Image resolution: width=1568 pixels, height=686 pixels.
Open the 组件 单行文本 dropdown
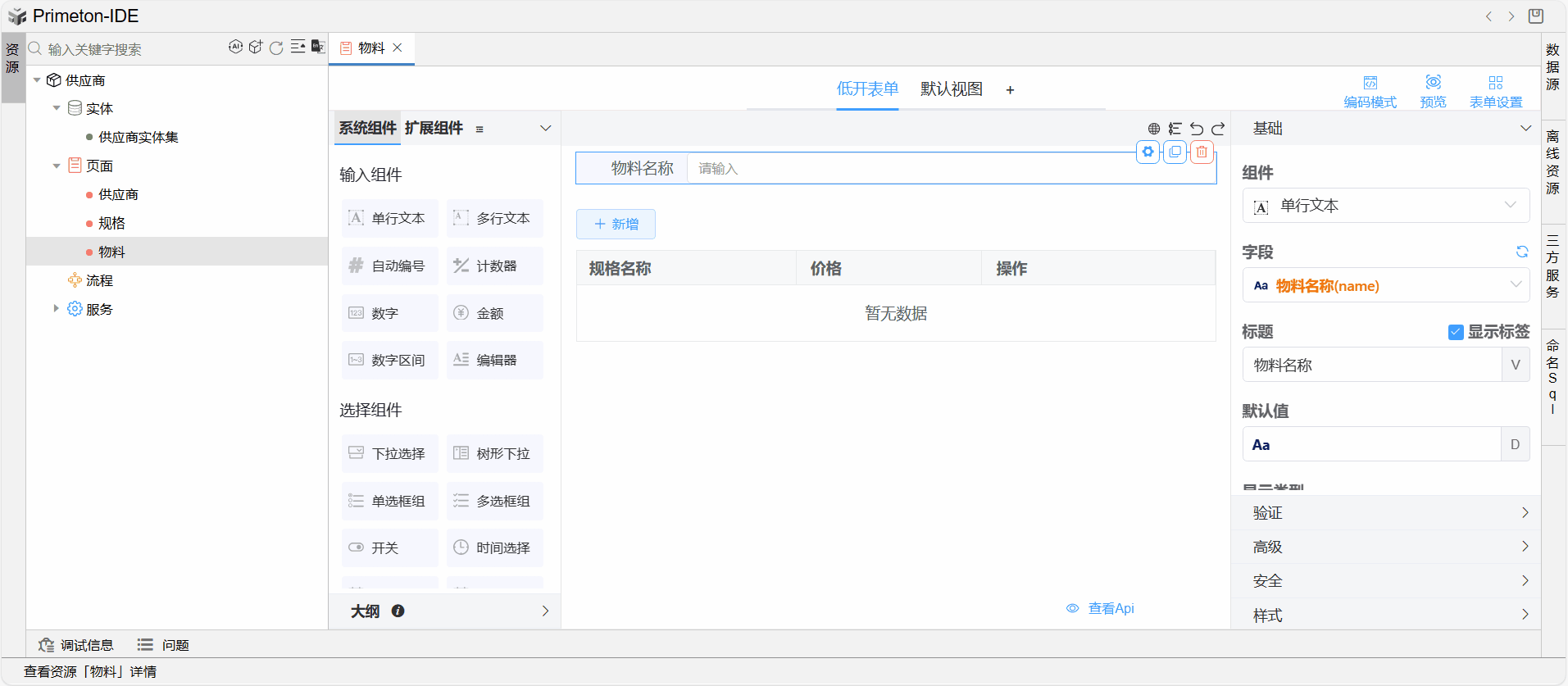pyautogui.click(x=1385, y=206)
